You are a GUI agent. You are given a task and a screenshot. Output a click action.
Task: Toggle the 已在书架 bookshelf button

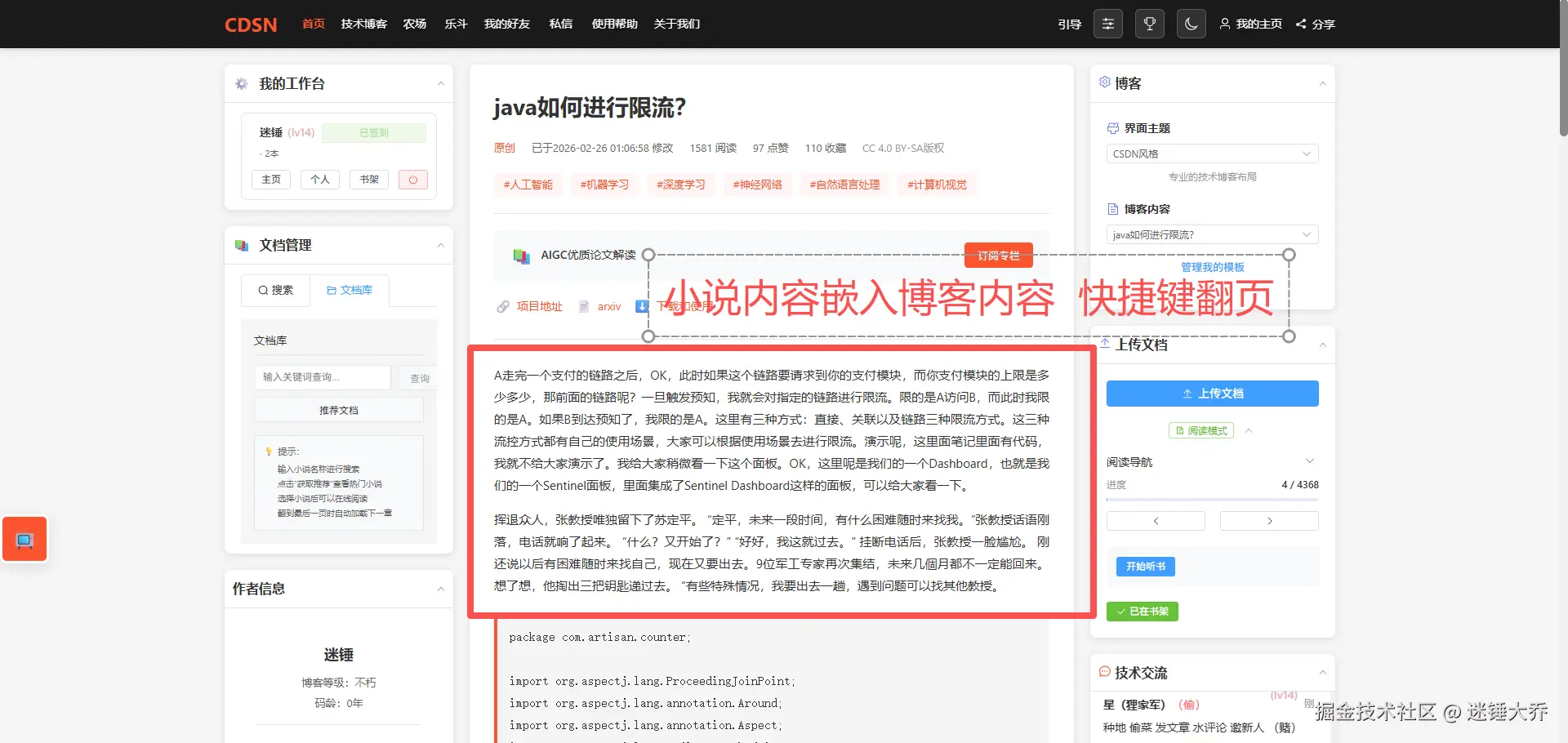[x=1143, y=612]
